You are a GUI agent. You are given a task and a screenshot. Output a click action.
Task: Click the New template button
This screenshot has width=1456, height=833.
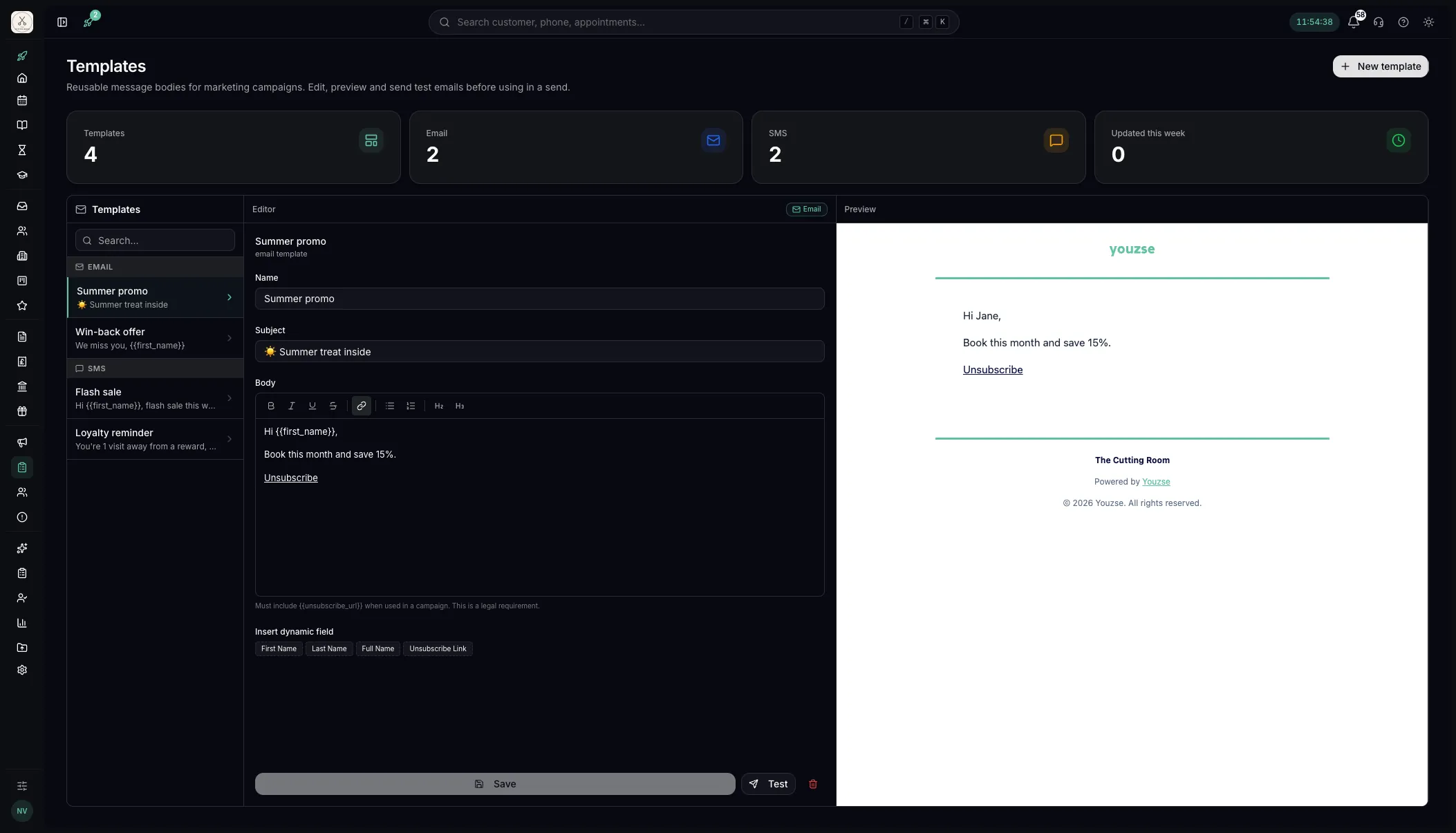1380,66
